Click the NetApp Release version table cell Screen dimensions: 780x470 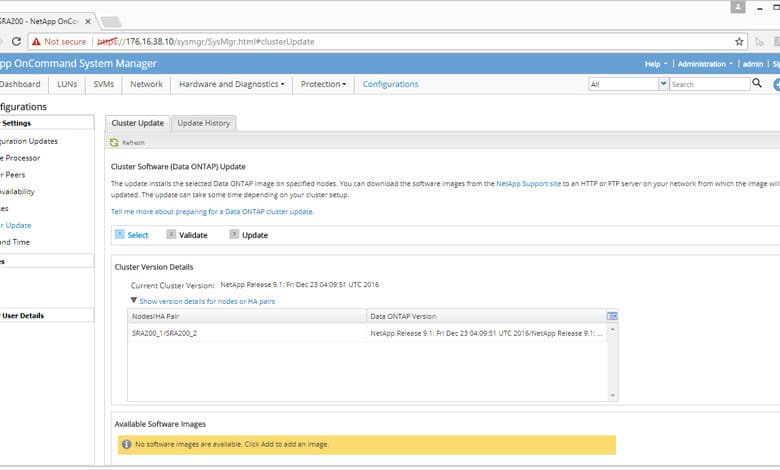pyautogui.click(x=486, y=333)
